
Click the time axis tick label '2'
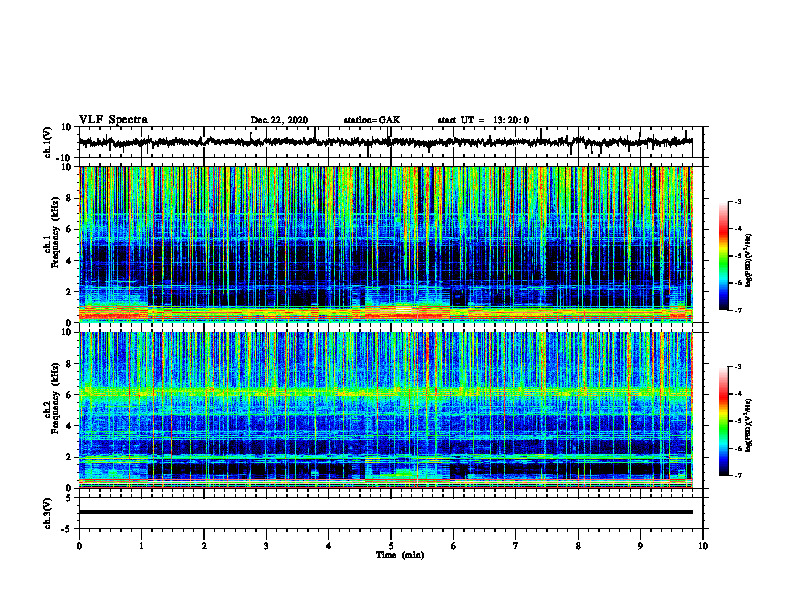coord(204,546)
